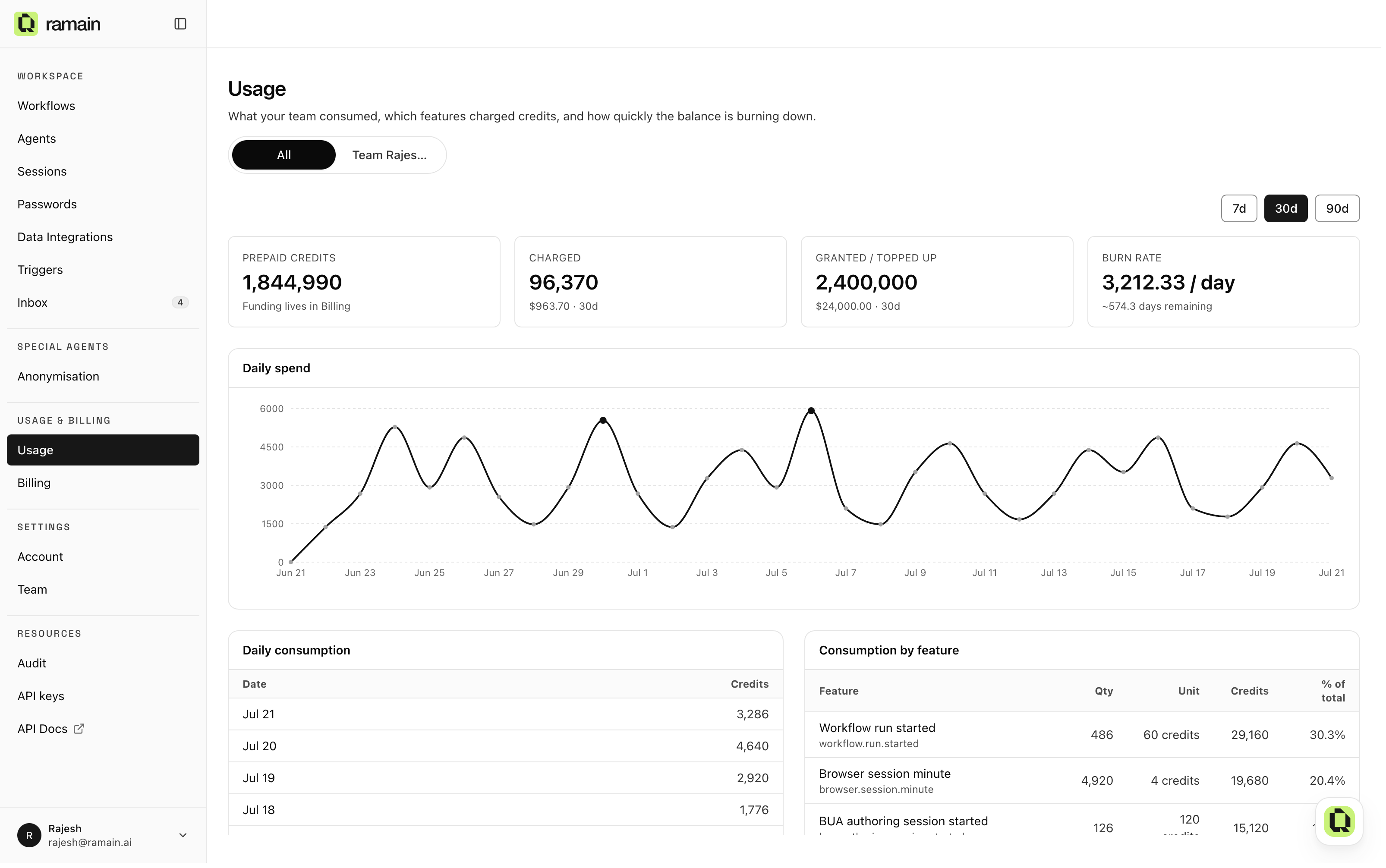The image size is (1386, 868).
Task: Click the final chart point at Jul 21
Action: point(1332,478)
